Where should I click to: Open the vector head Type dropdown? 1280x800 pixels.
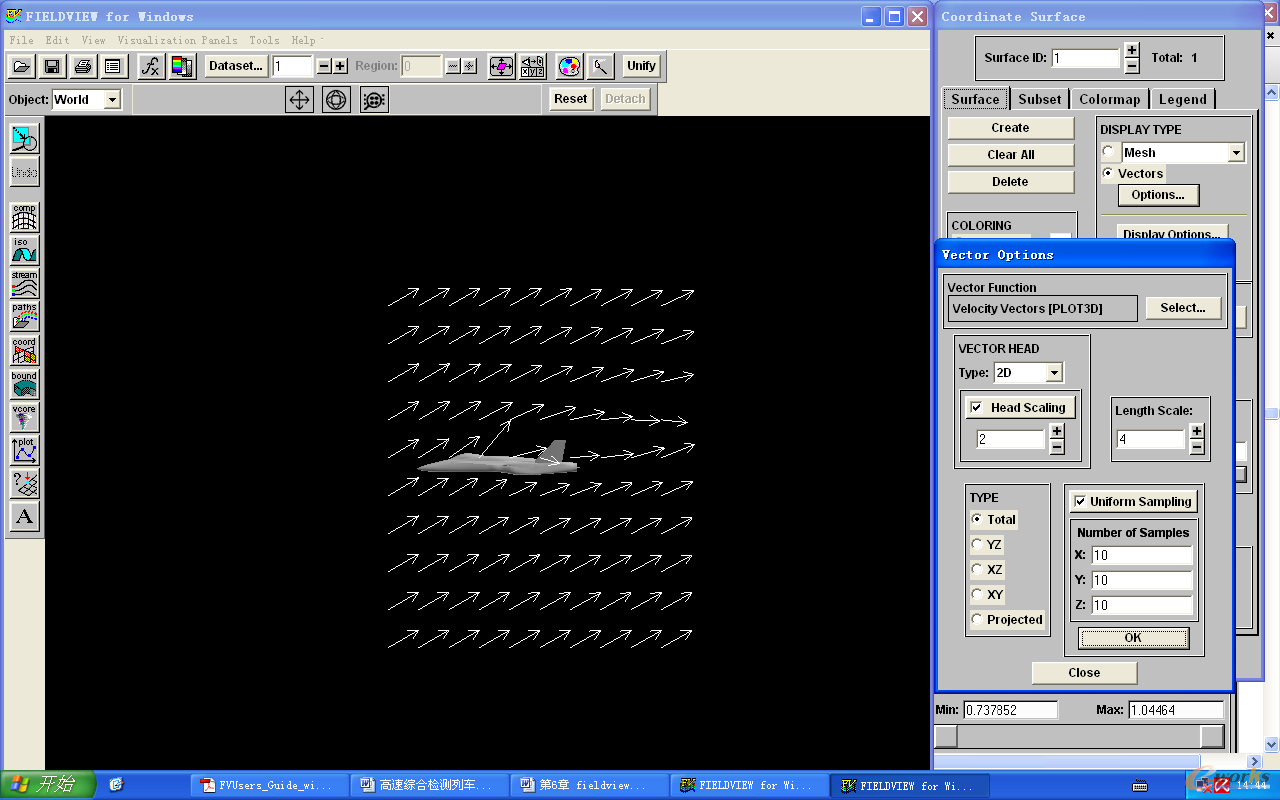[1054, 373]
